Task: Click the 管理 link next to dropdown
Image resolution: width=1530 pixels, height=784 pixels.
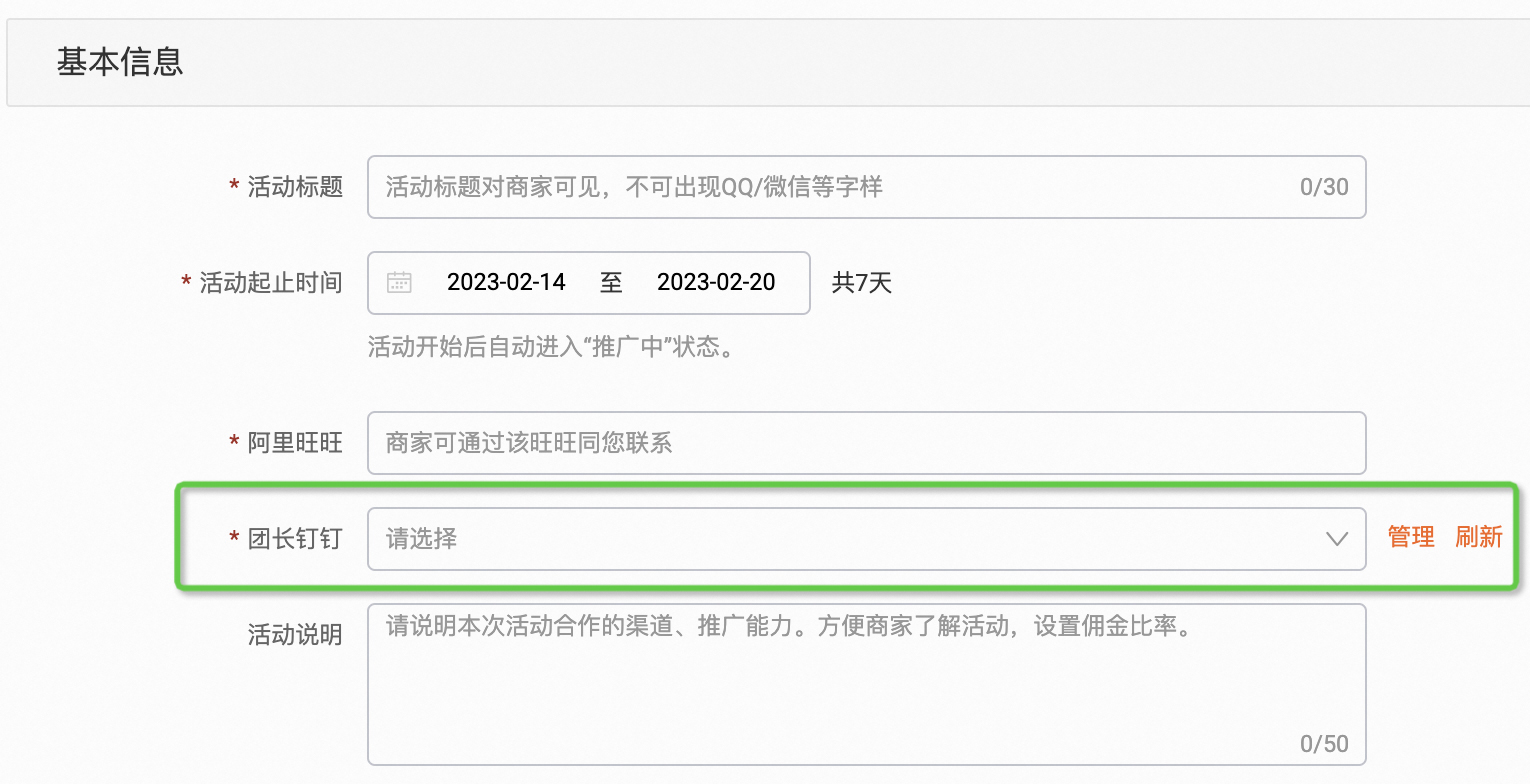Action: tap(1410, 537)
